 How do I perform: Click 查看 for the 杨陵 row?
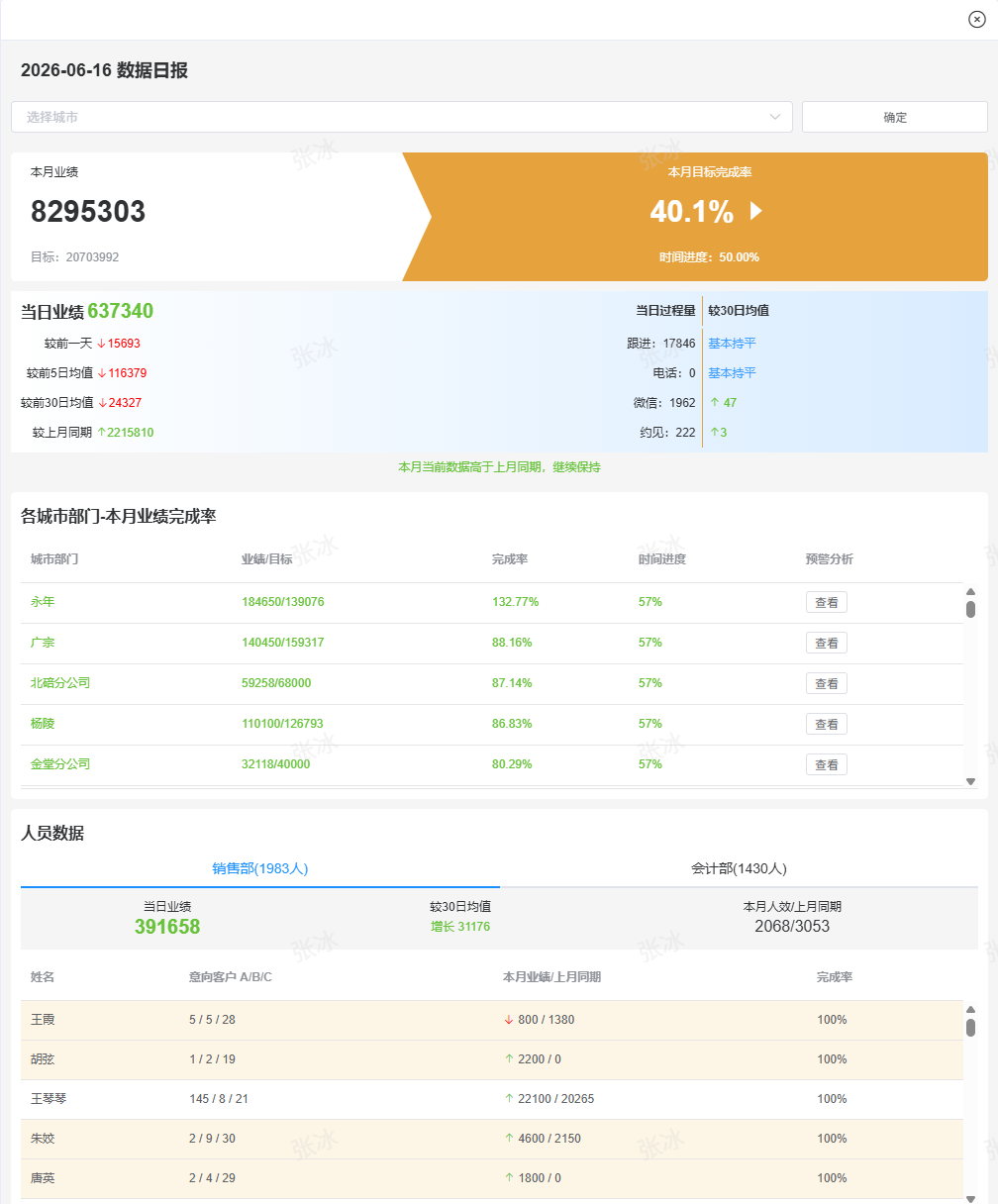coord(826,724)
